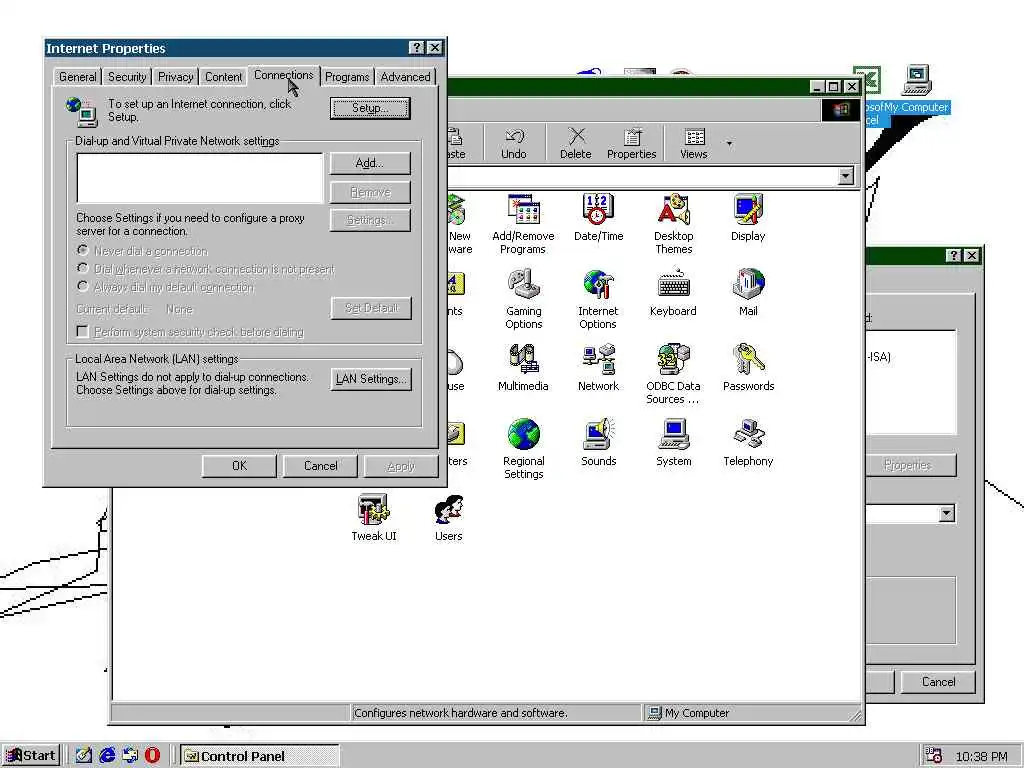Open the Date/Time control panel icon

(598, 217)
